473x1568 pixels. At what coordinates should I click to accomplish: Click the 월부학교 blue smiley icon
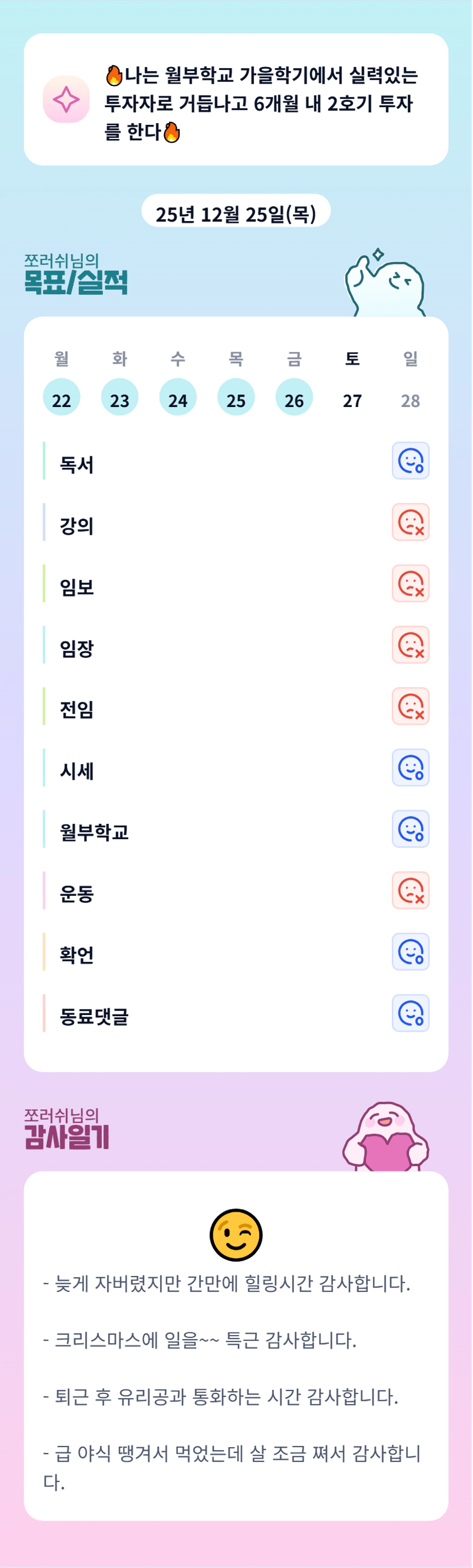[411, 829]
